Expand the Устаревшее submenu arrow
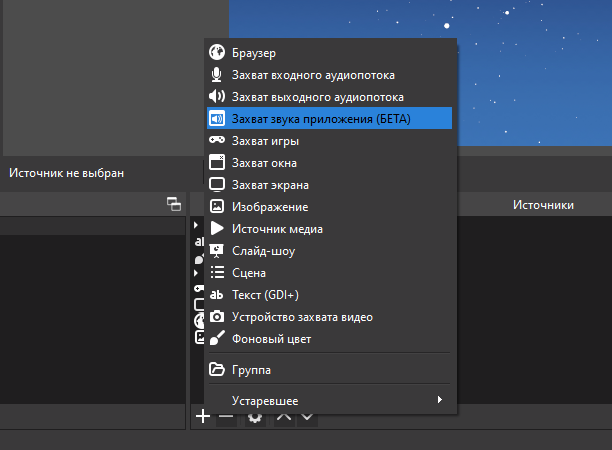Image resolution: width=612 pixels, height=450 pixels. point(440,400)
